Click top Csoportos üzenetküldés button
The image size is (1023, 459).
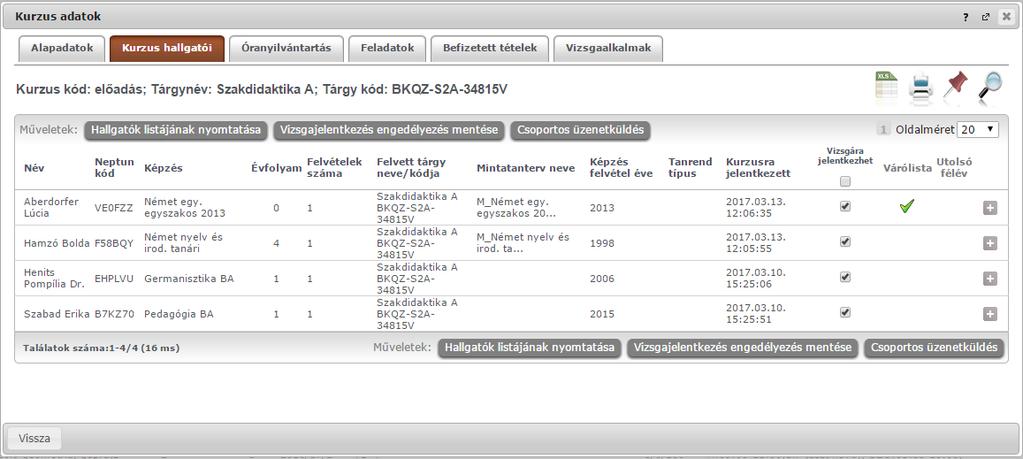[580, 130]
